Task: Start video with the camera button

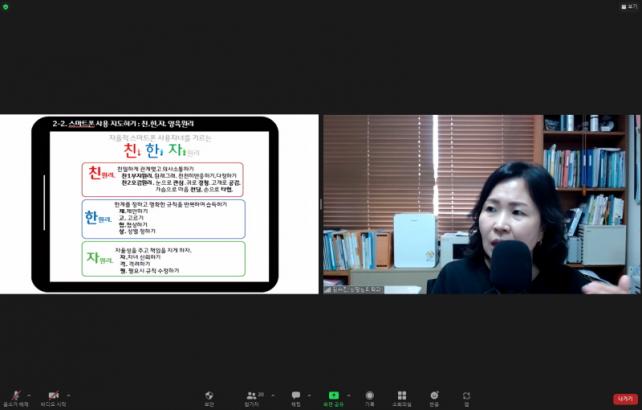Action: click(x=53, y=396)
